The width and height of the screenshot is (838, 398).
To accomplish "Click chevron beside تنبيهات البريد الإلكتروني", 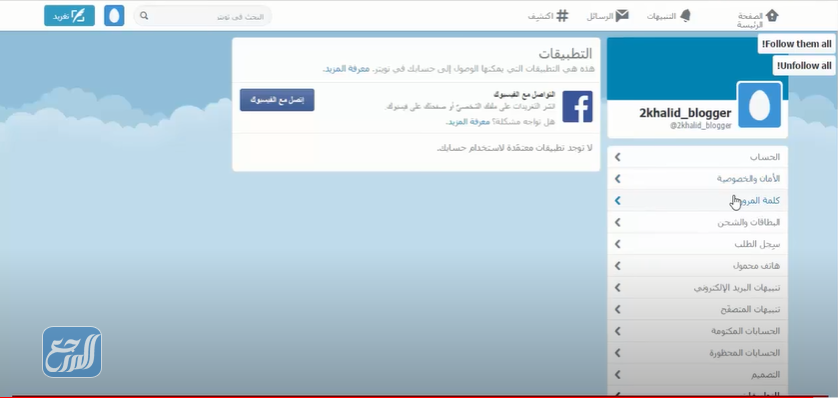I will [x=617, y=287].
